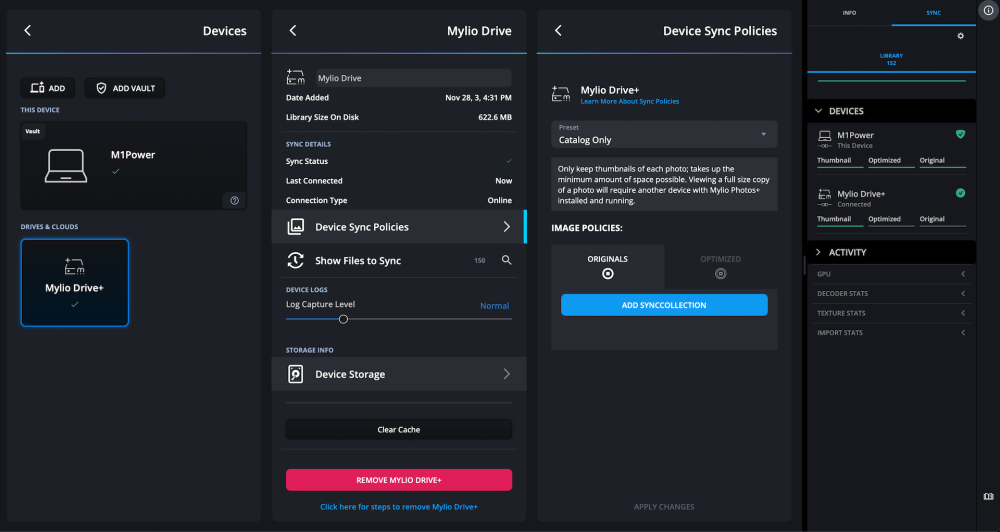Click the Show Files to Sync clock icon
The image size is (1000, 532).
(295, 260)
